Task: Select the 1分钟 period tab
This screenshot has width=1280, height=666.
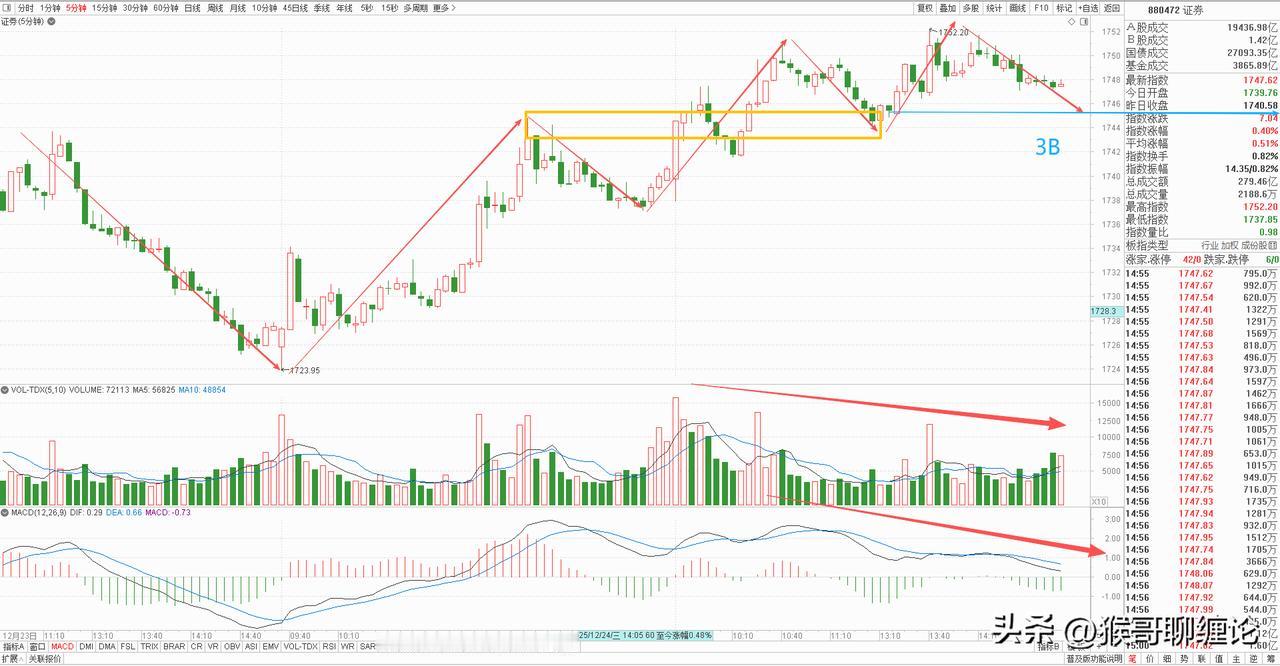Action: 50,8
